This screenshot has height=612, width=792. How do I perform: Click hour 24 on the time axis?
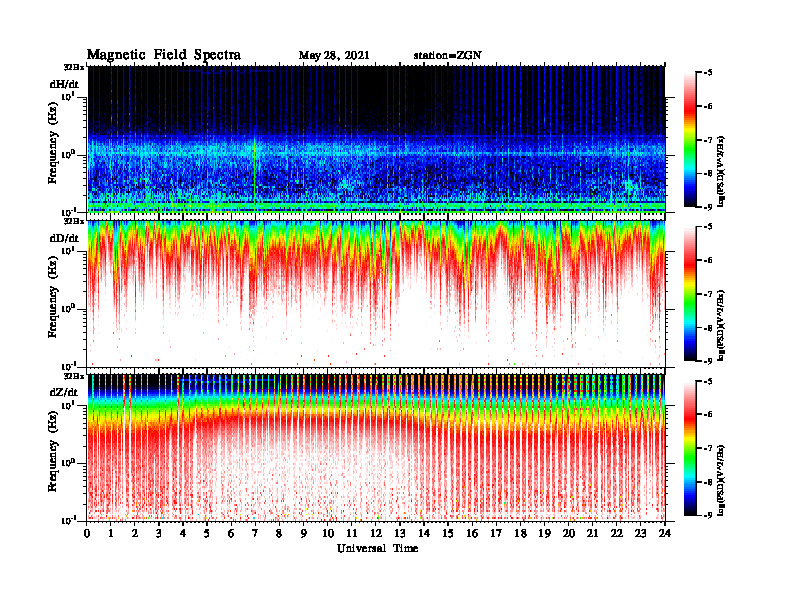point(665,534)
